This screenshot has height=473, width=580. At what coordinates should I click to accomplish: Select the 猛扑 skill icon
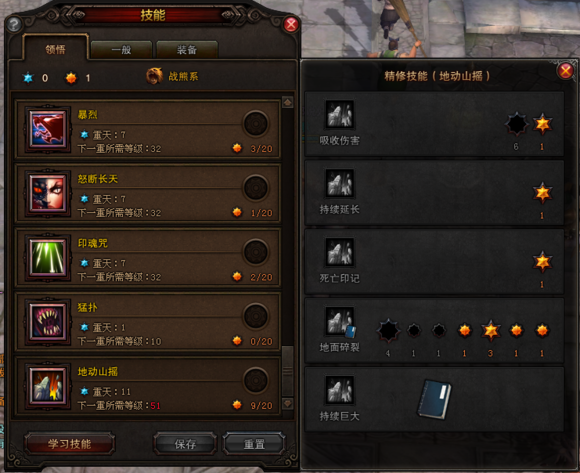48,321
